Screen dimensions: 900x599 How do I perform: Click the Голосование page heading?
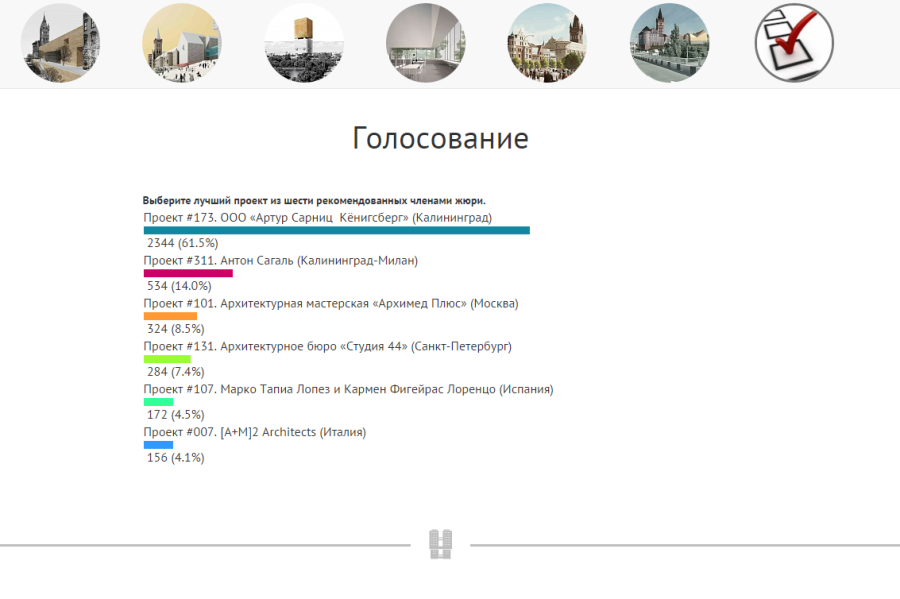(440, 139)
